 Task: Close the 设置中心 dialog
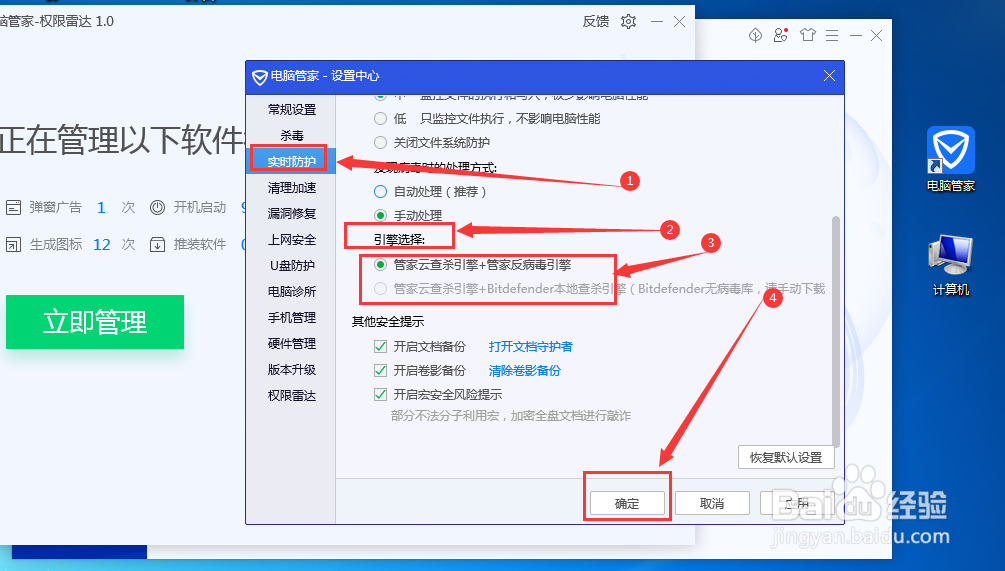pos(829,76)
